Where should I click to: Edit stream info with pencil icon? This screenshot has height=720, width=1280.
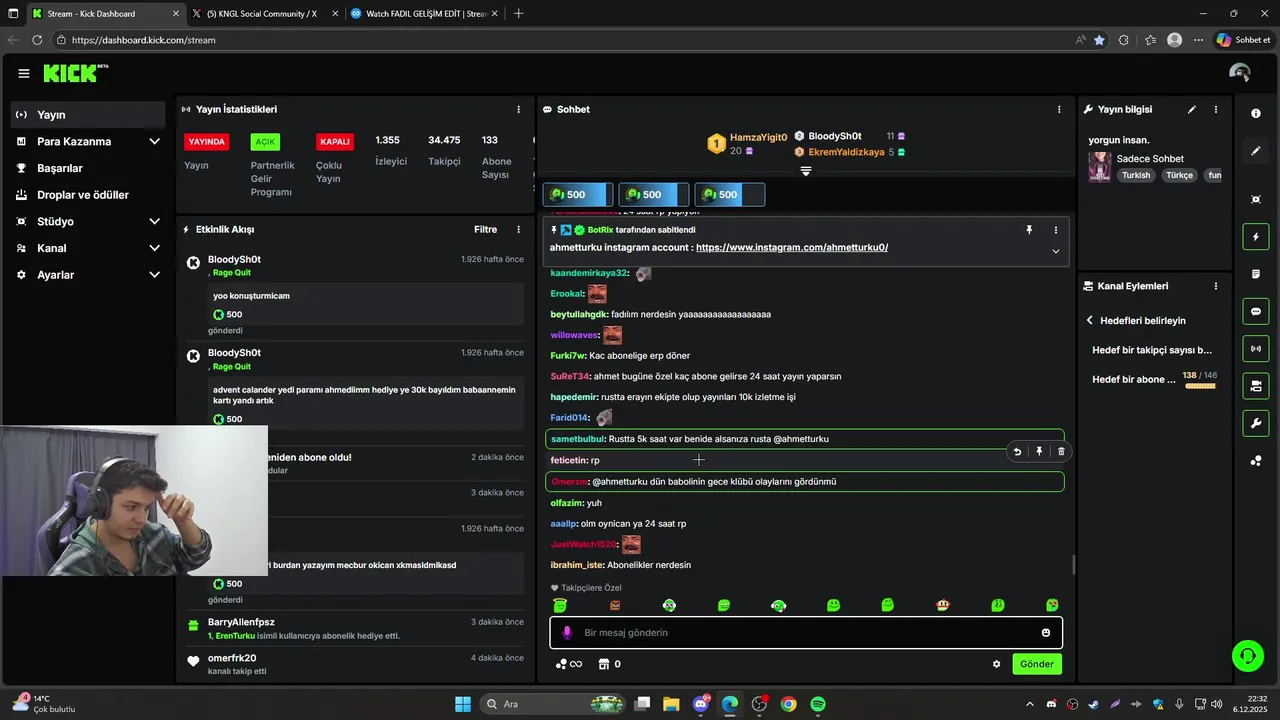(x=1192, y=110)
